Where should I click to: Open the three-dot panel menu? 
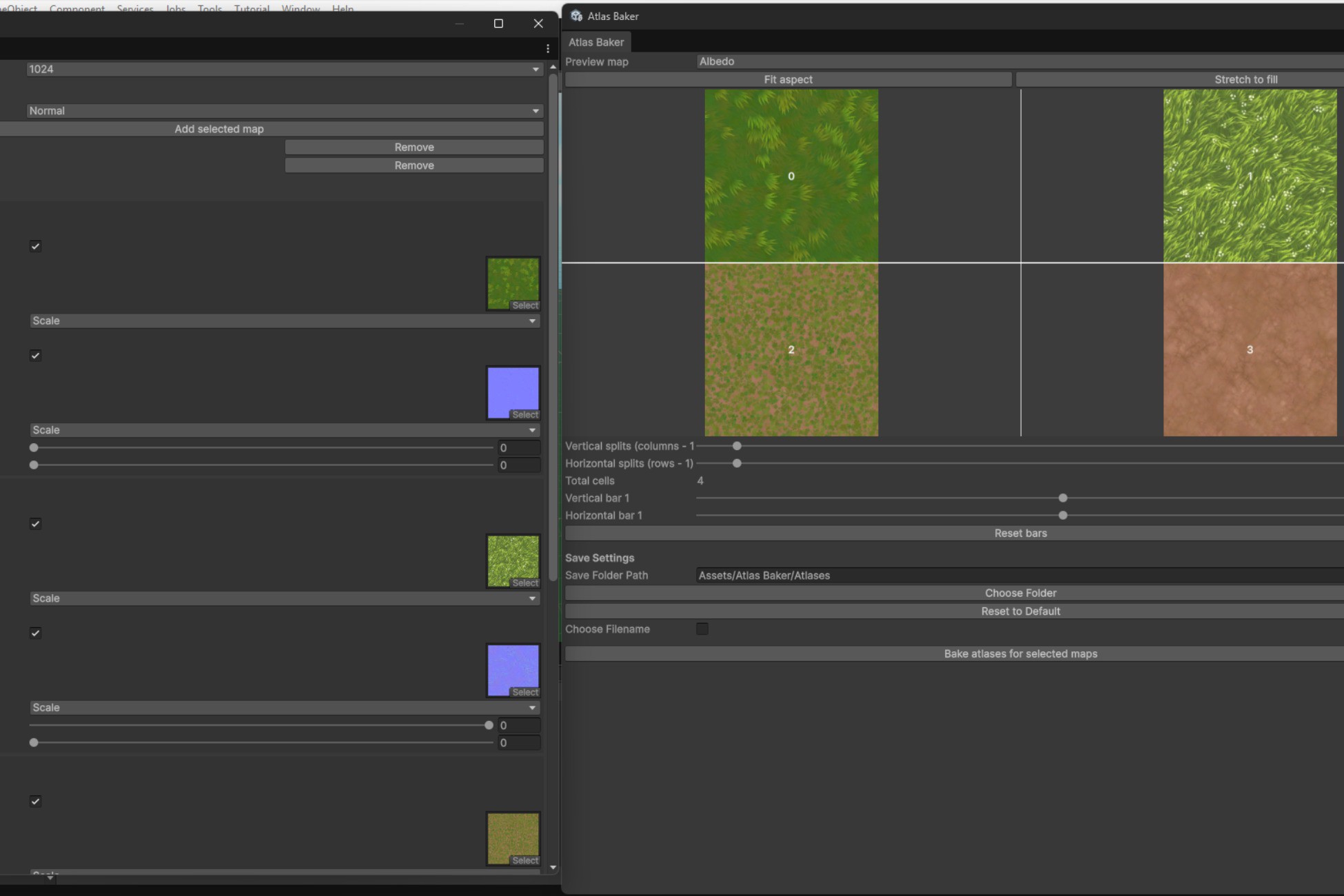[547, 48]
